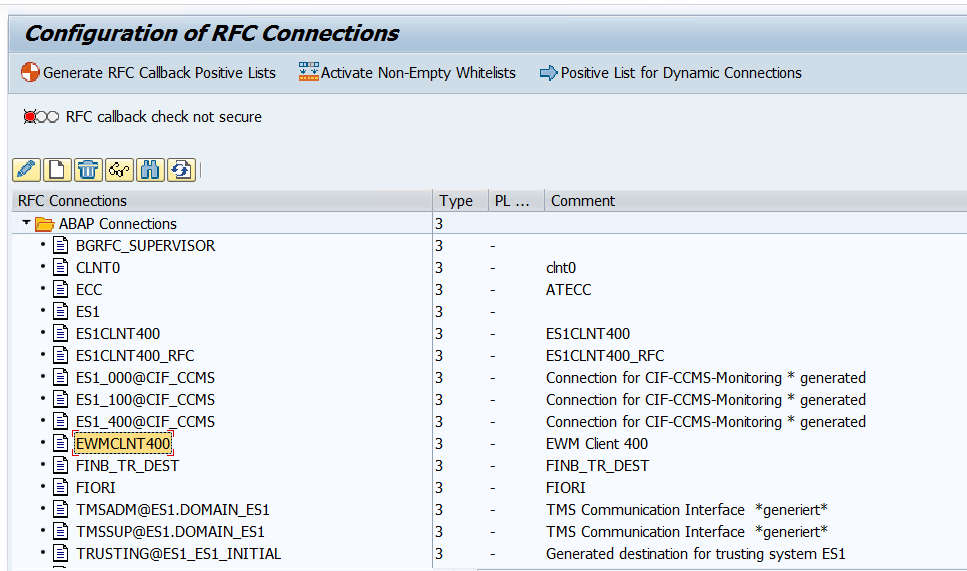Screen dimensions: 967x571
Task: Click the Comment column header
Action: [x=583, y=201]
